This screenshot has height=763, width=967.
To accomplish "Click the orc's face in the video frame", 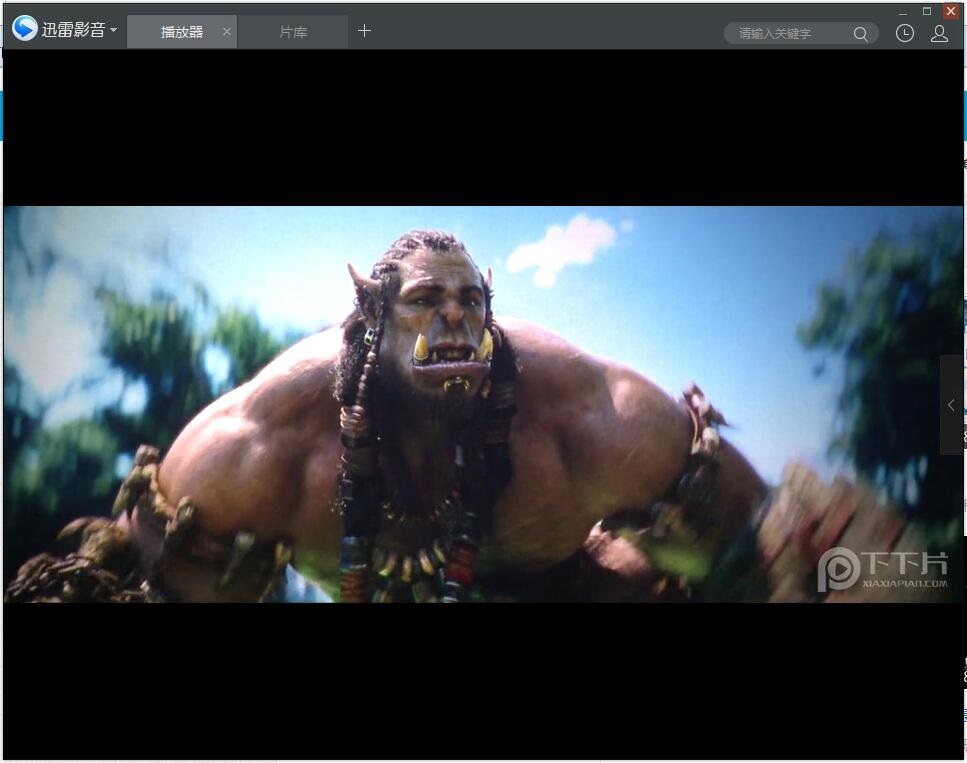I will coord(440,315).
